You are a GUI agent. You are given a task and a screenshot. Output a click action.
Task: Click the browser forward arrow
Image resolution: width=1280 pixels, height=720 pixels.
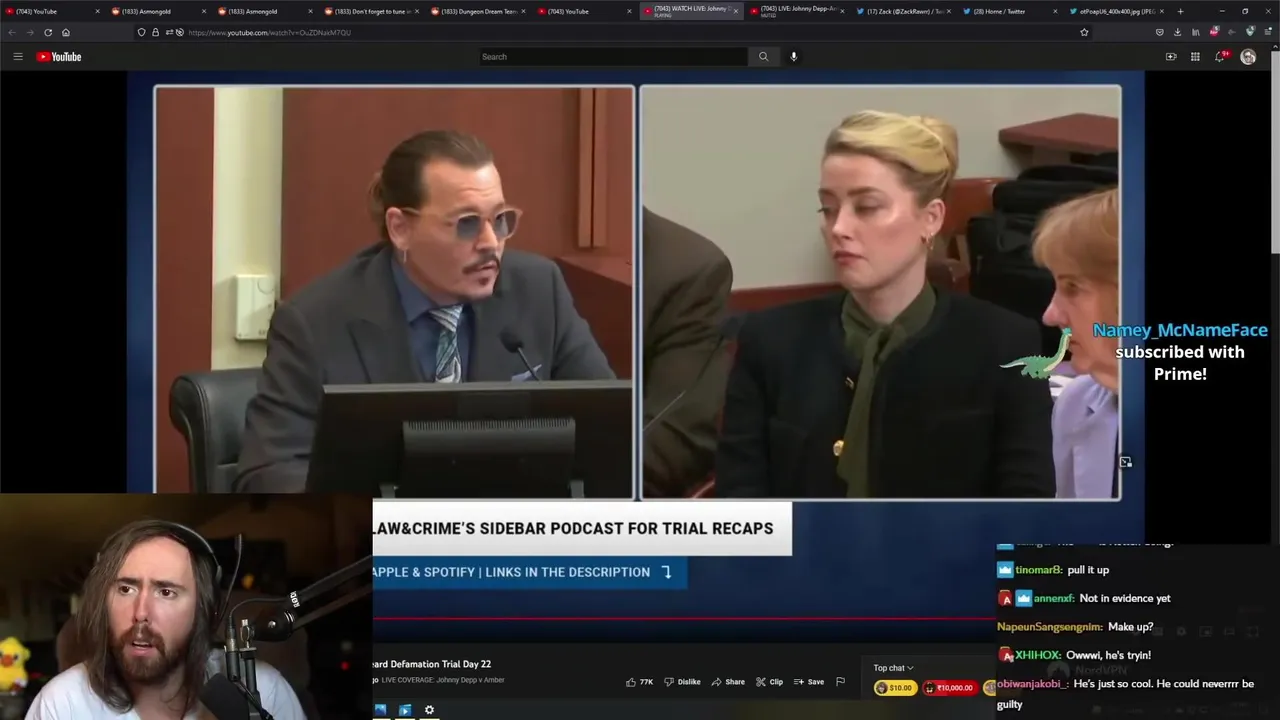coord(30,32)
